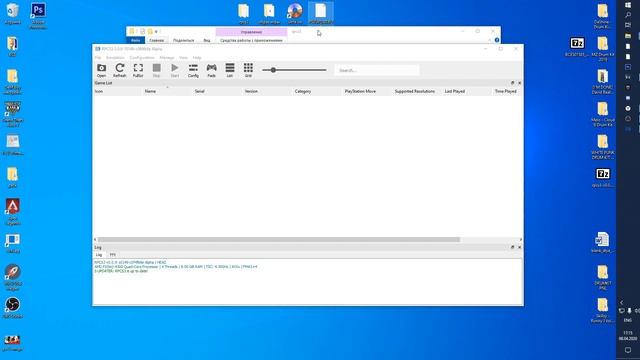Select the Управление tab in Explorer window
The image size is (640, 360).
click(251, 32)
